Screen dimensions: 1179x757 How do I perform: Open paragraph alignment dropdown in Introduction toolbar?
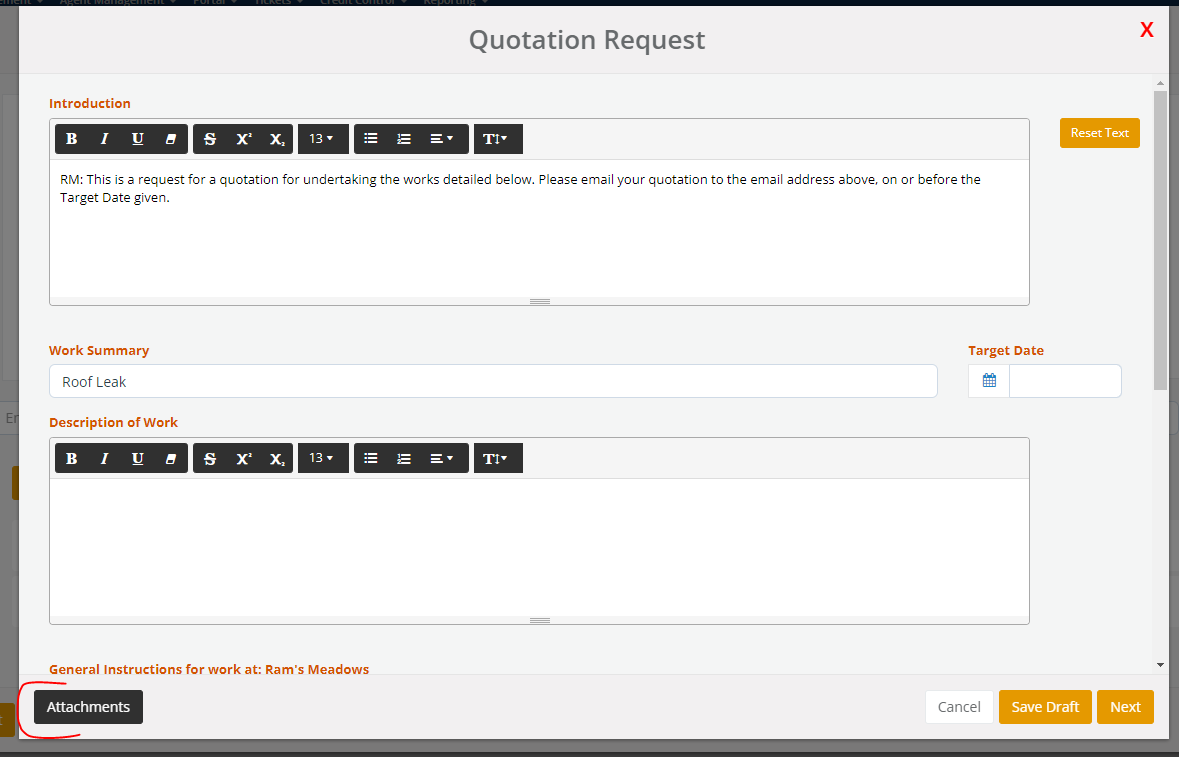[444, 139]
